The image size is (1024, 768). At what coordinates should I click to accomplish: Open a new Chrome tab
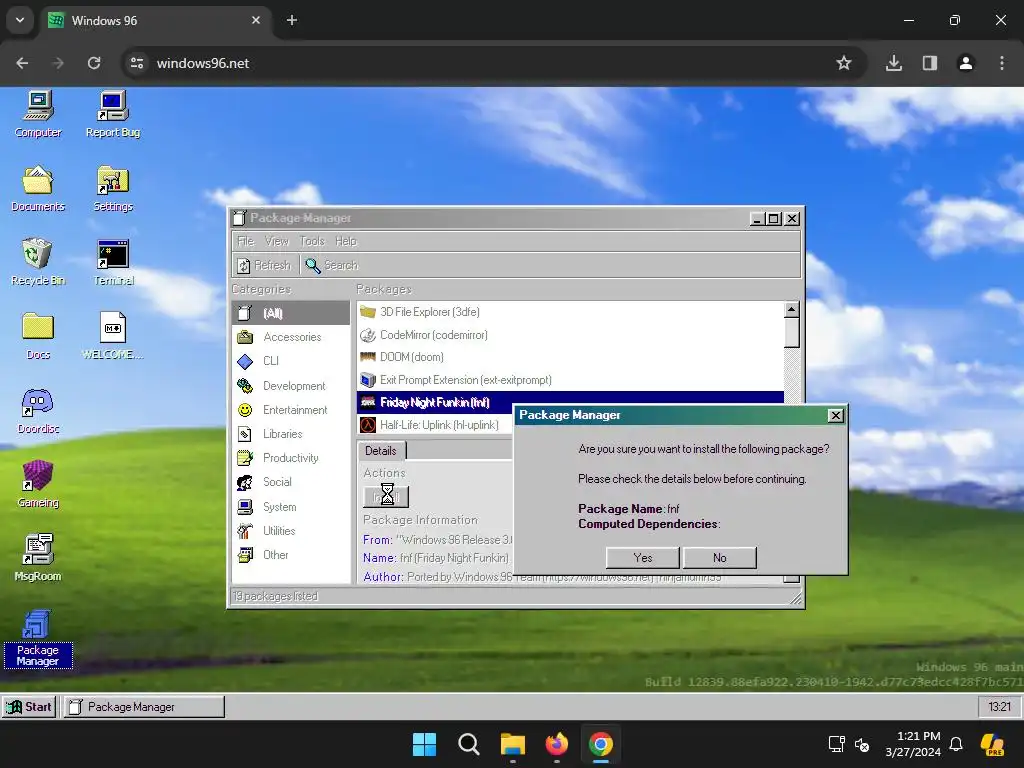click(x=292, y=20)
